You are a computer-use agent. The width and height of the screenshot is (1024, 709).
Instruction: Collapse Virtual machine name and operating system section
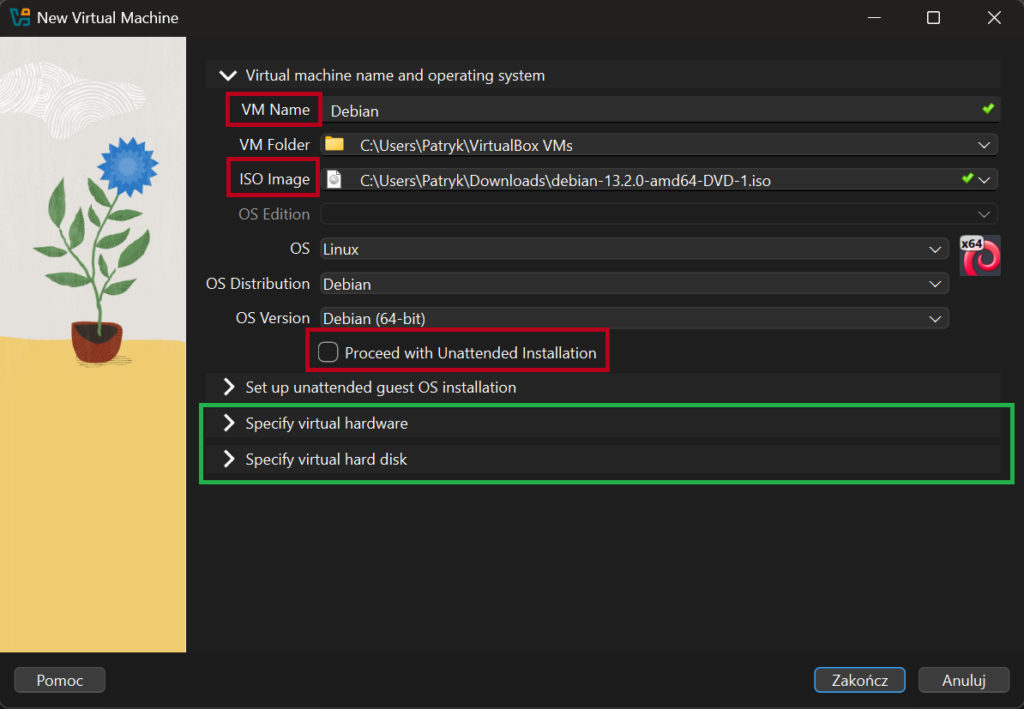(229, 75)
